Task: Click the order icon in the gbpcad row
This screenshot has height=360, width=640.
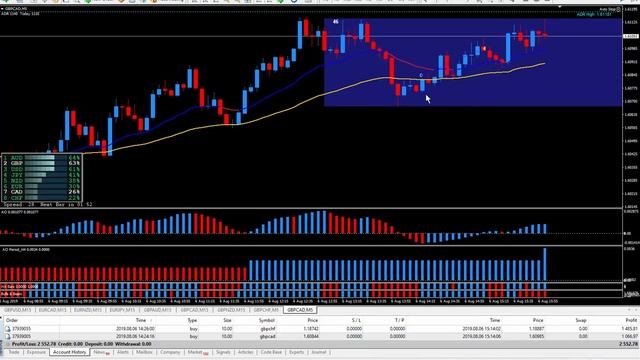Action: [x=7, y=336]
